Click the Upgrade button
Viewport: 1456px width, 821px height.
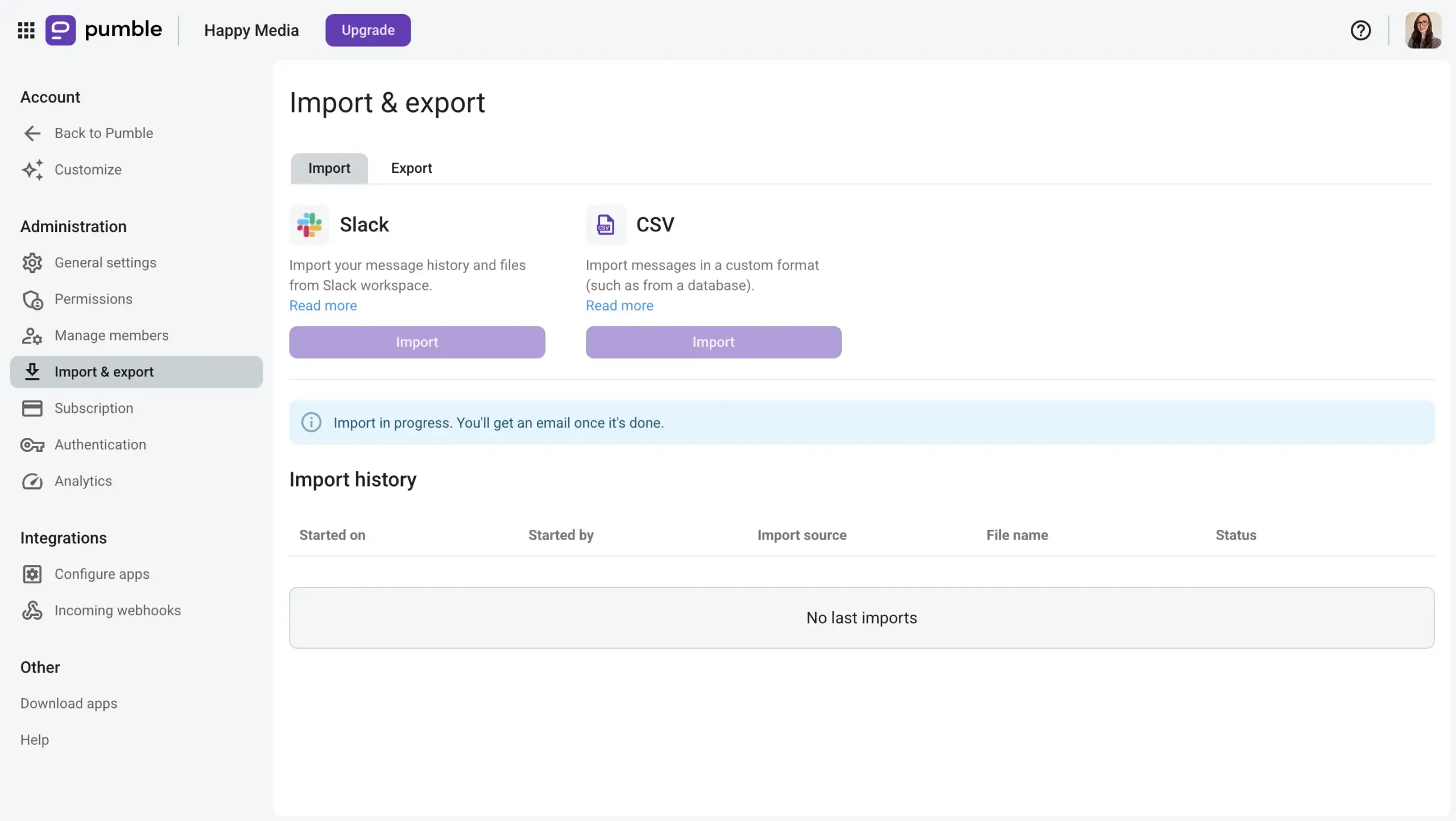(x=368, y=30)
